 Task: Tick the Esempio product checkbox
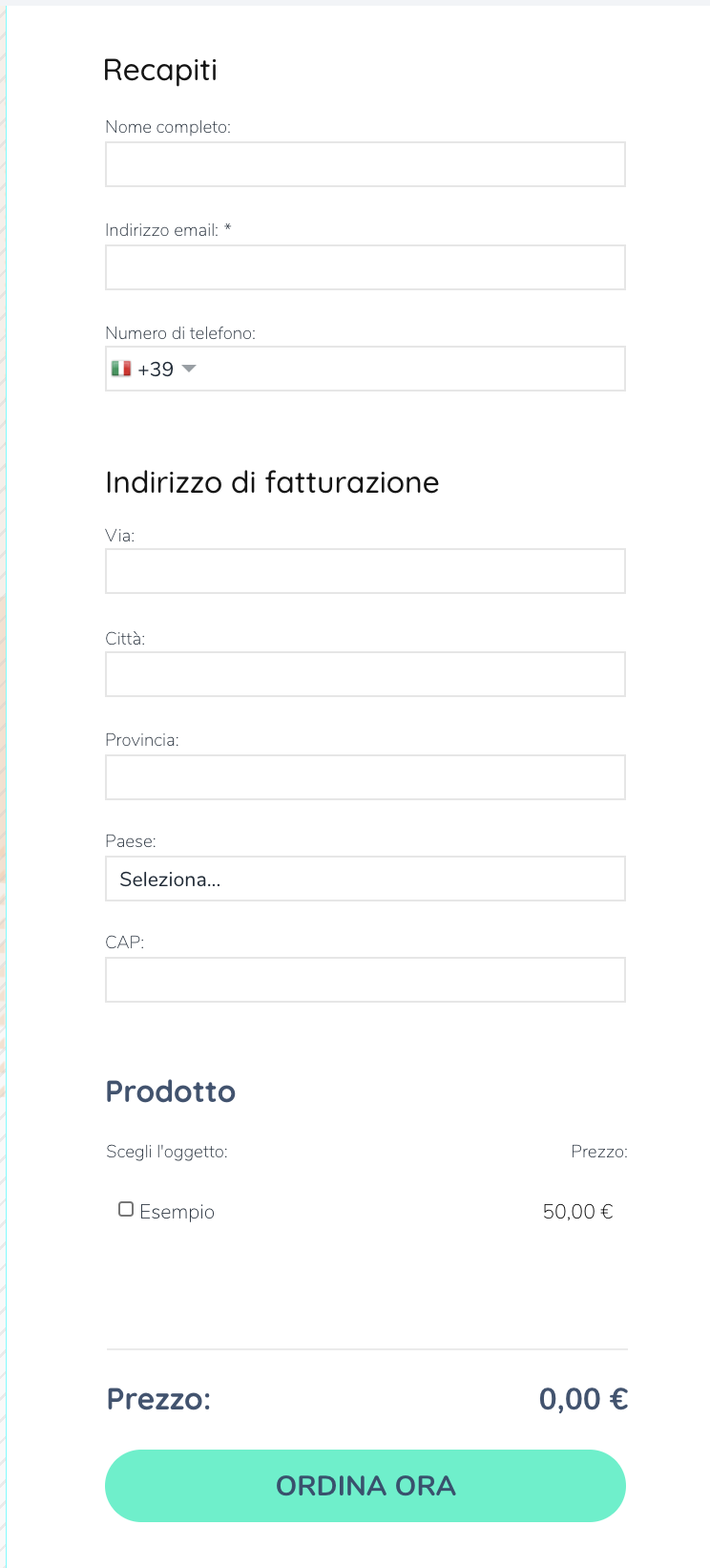point(126,1210)
